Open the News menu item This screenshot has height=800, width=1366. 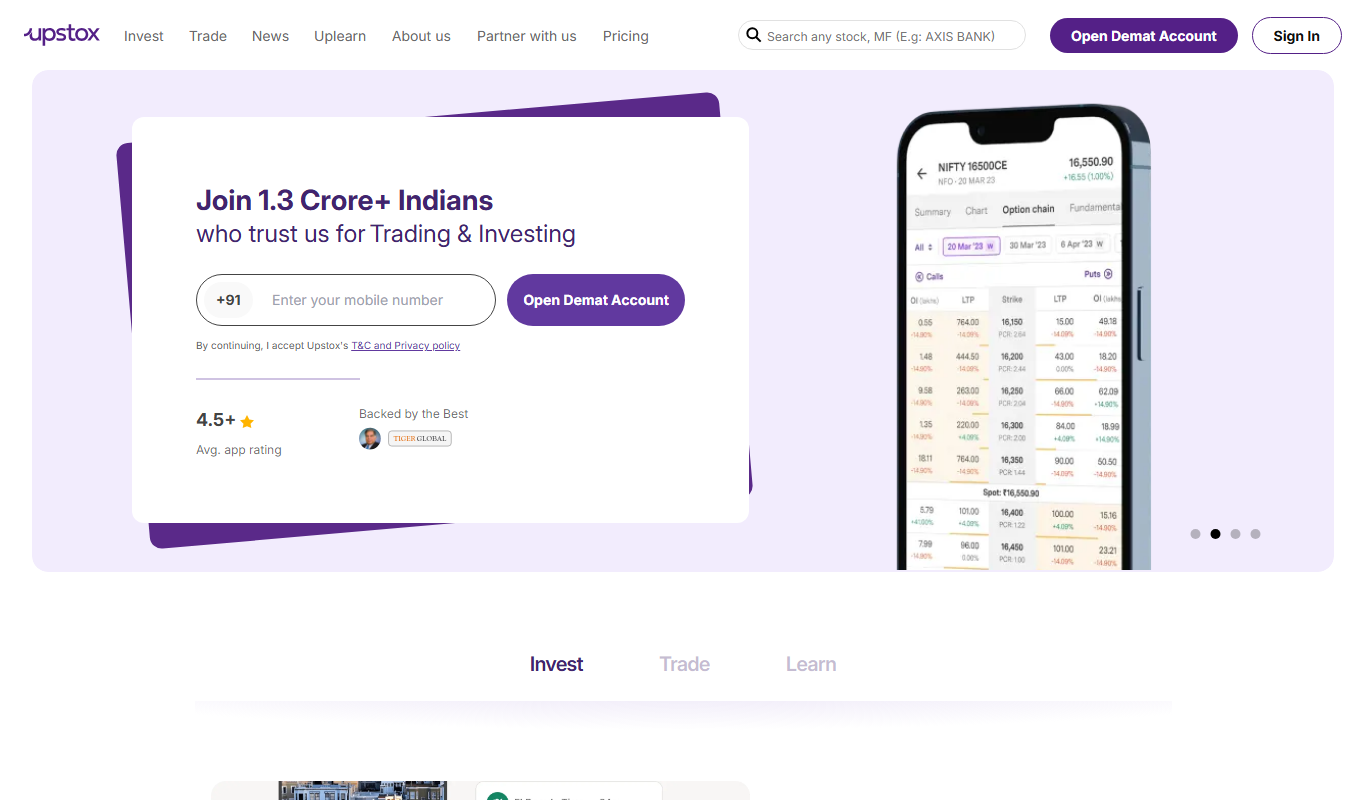point(270,36)
